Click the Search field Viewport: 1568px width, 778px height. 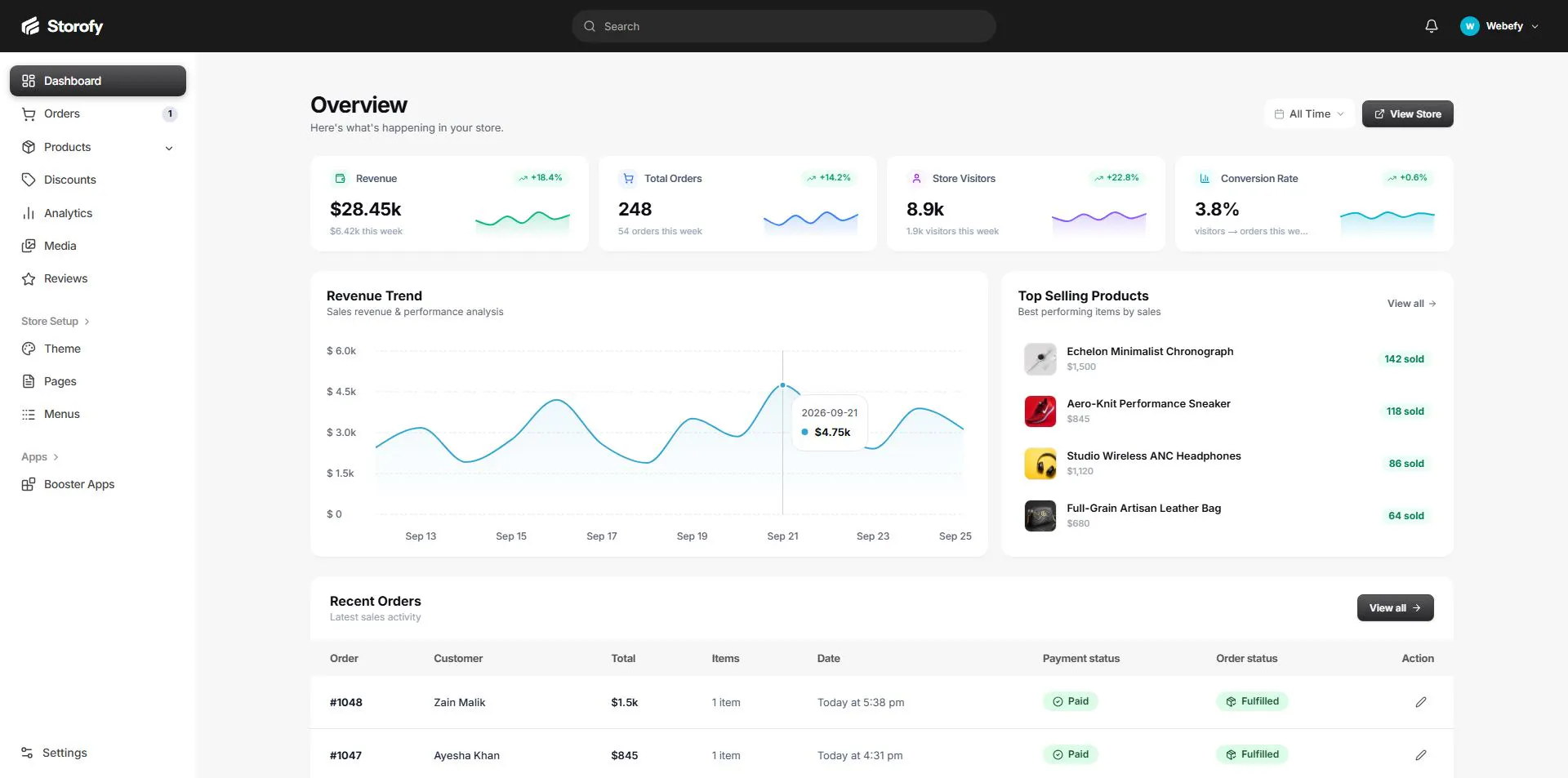(783, 26)
